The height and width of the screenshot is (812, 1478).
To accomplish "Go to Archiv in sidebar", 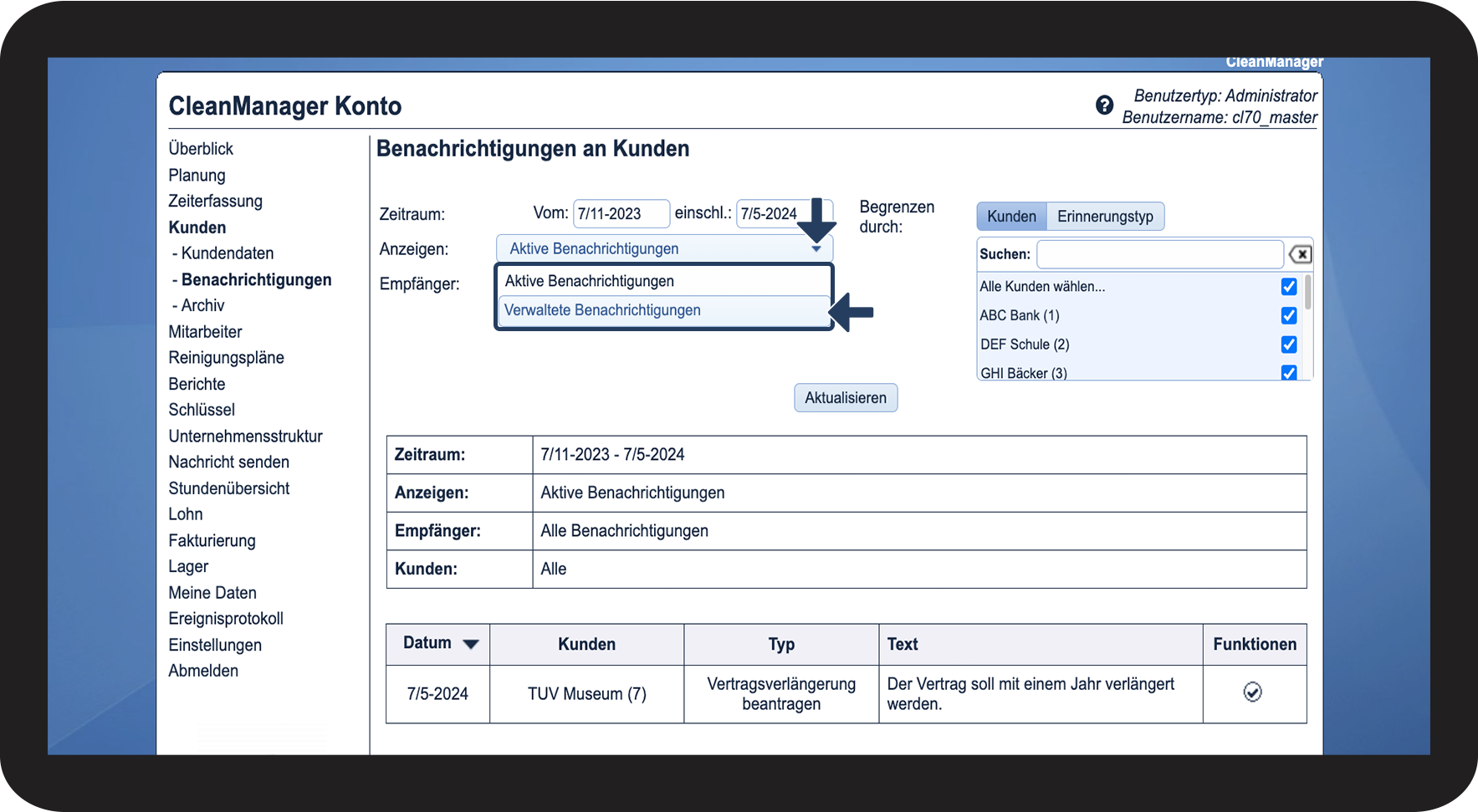I will pyautogui.click(x=202, y=305).
